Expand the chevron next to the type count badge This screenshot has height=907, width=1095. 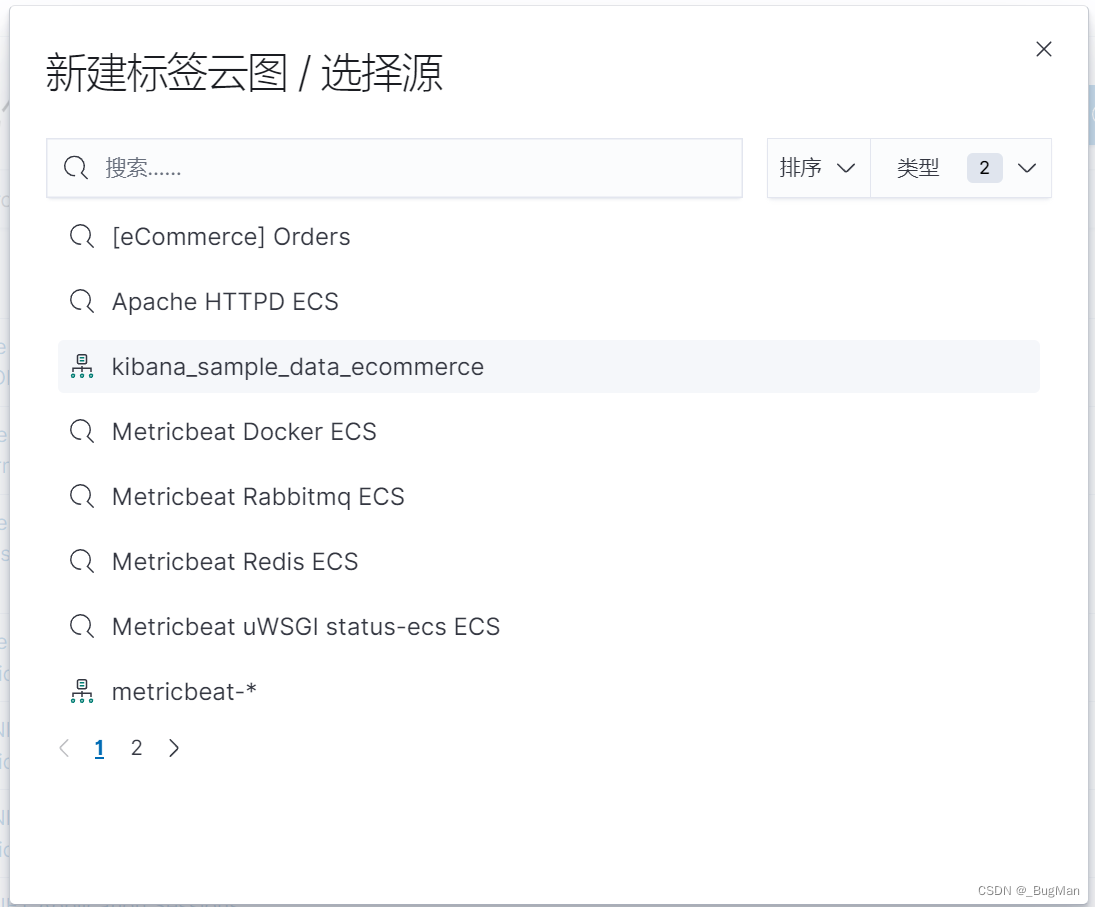1027,168
